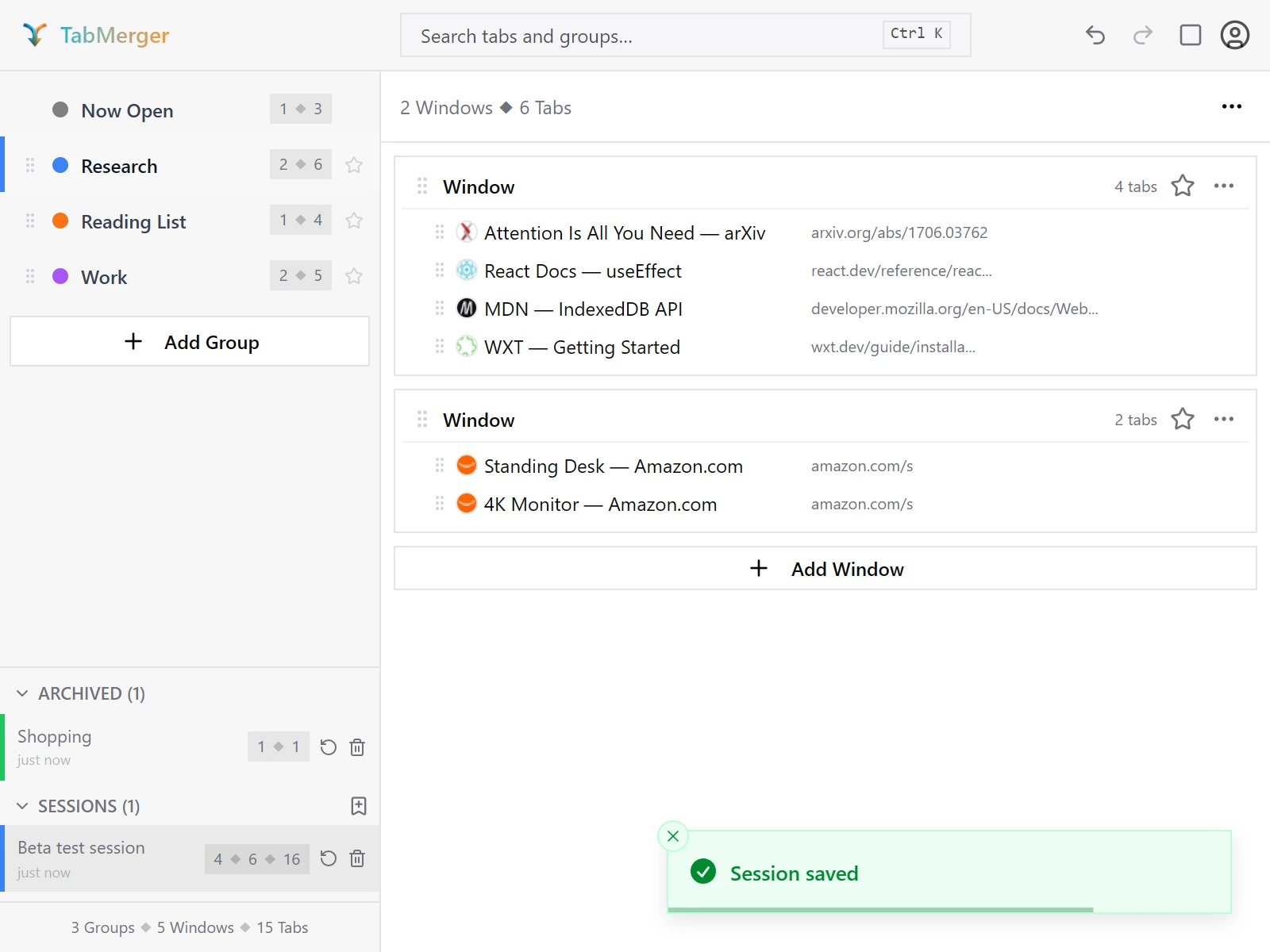Star the window with 2 tabs
Image resolution: width=1270 pixels, height=952 pixels.
pyautogui.click(x=1183, y=419)
